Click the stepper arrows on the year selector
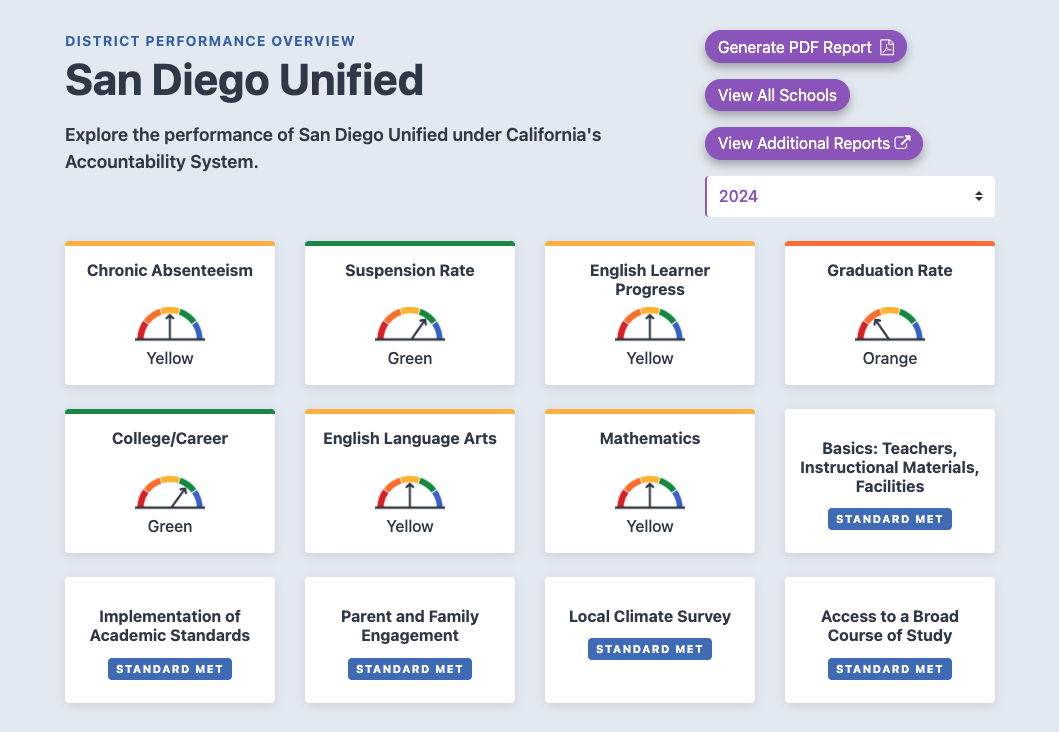 click(x=979, y=196)
